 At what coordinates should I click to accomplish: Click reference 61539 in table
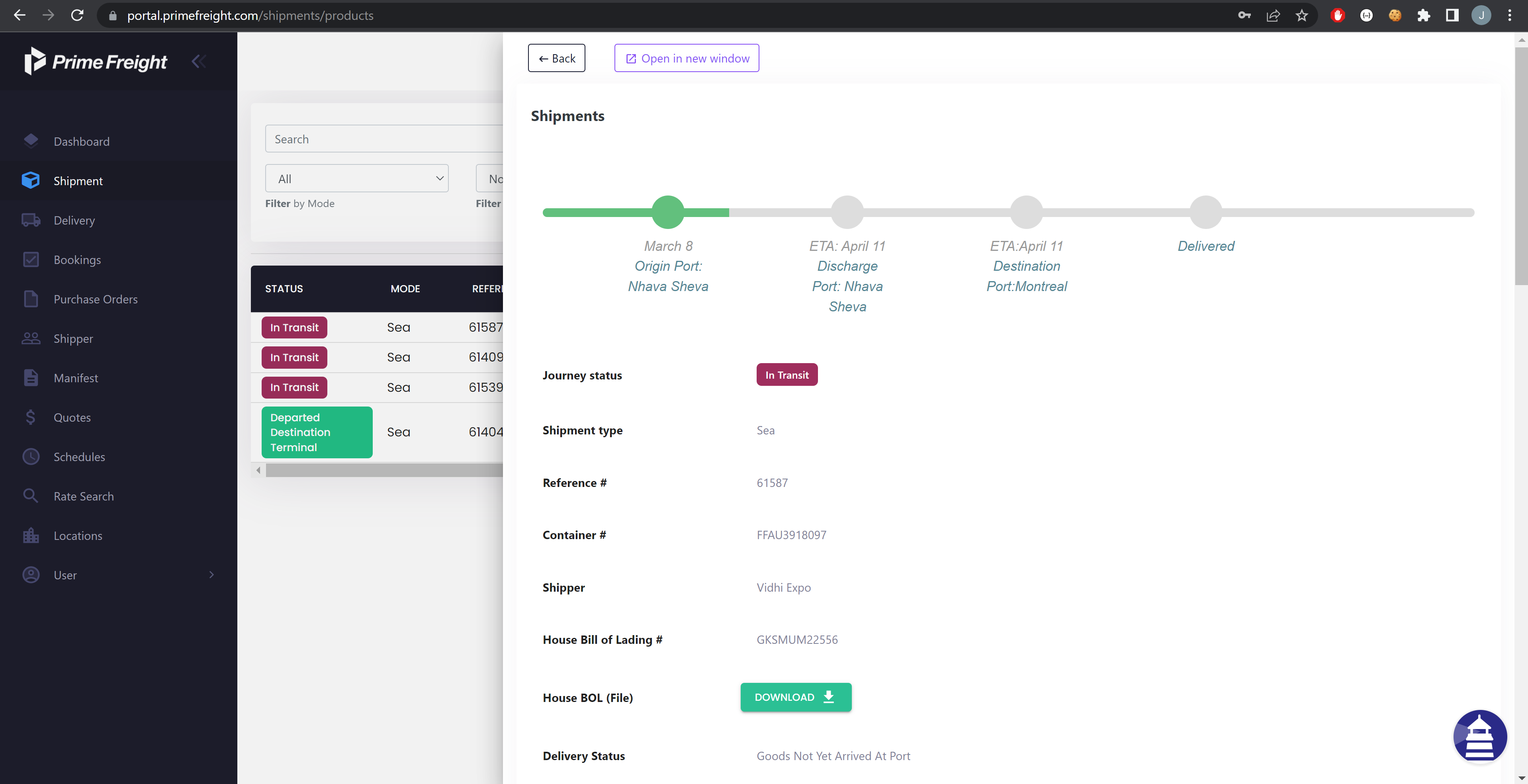[x=486, y=387]
